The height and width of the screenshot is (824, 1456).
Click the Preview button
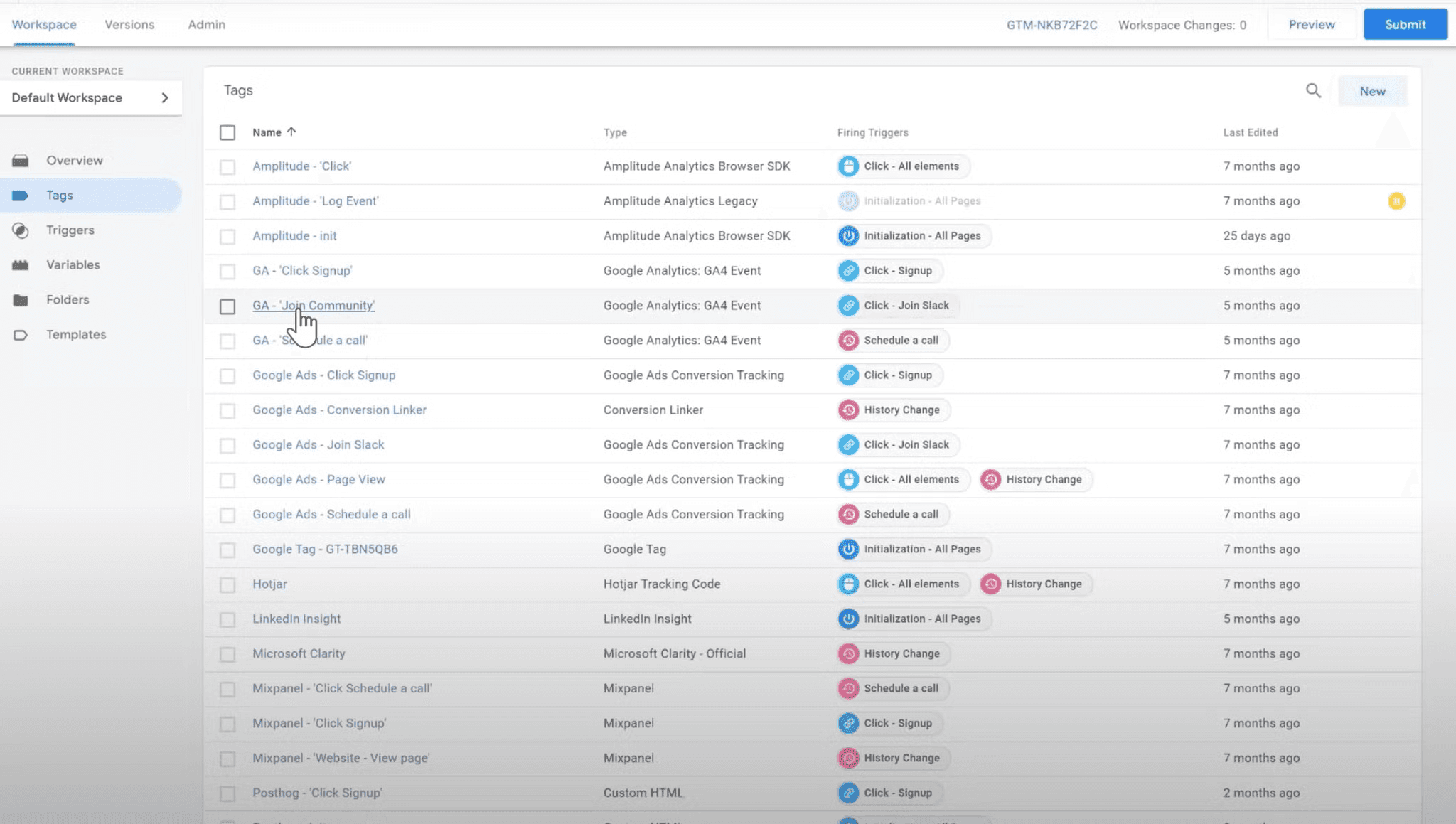pos(1312,24)
